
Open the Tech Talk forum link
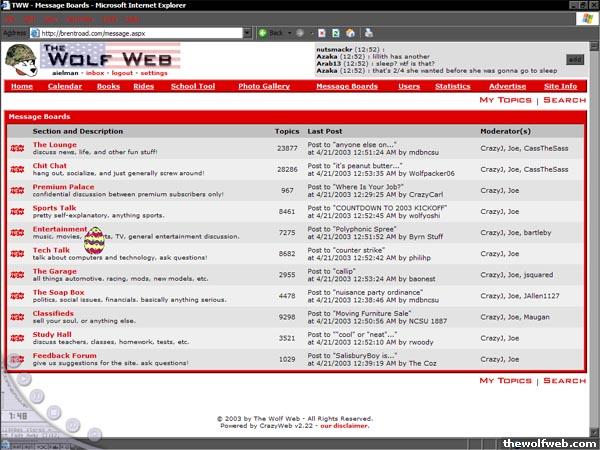pos(51,250)
